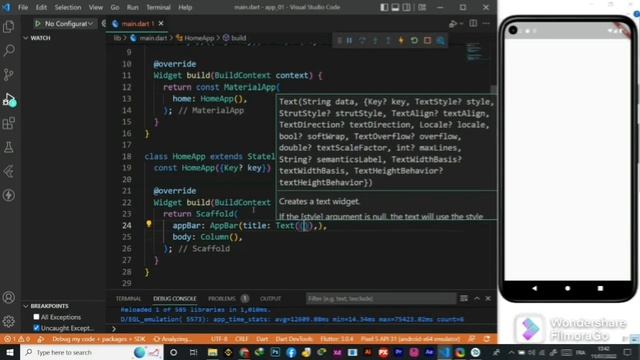Image resolution: width=640 pixels, height=360 pixels.
Task: Switch to the DEBUG CONSOLE tab
Action: coord(175,299)
